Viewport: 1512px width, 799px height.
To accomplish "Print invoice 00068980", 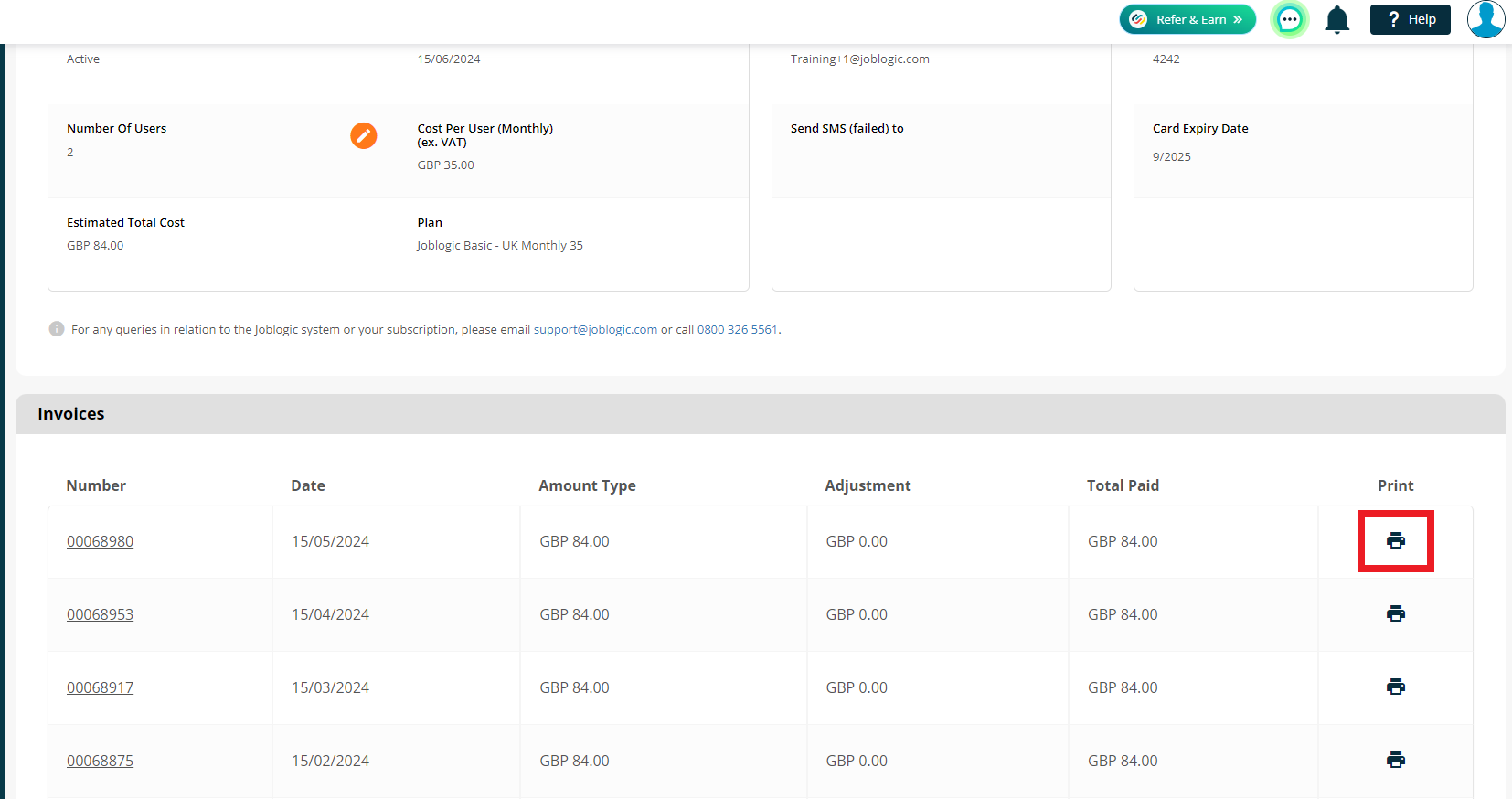I will [x=1396, y=540].
